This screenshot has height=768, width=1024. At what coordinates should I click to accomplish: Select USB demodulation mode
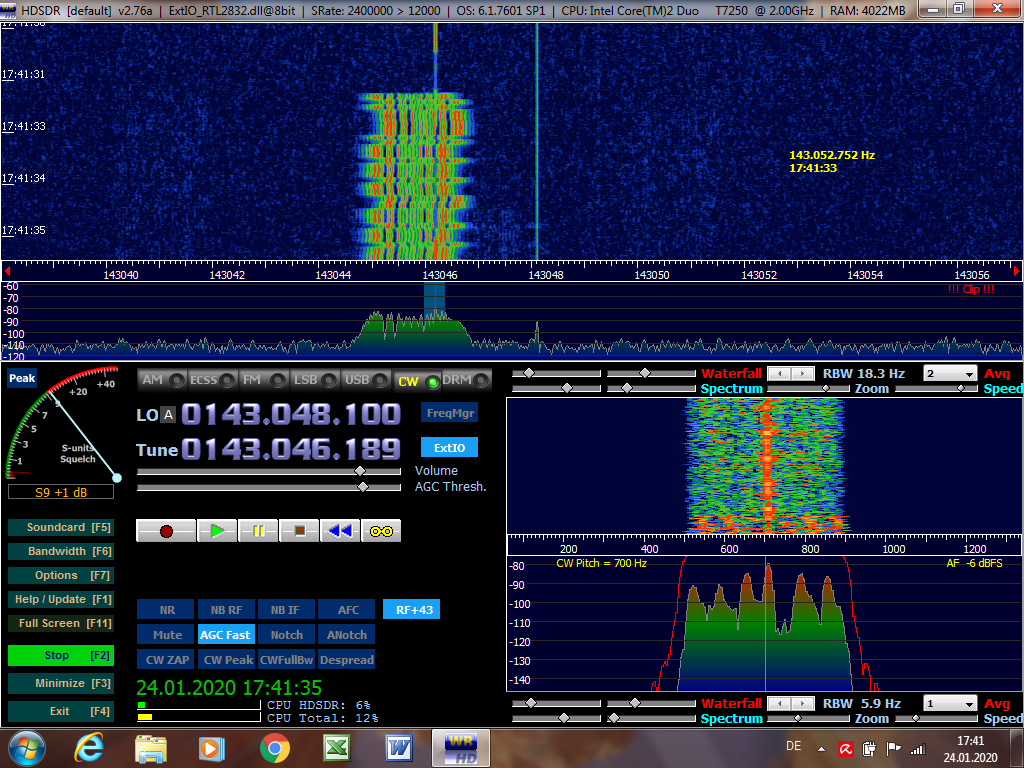[366, 380]
